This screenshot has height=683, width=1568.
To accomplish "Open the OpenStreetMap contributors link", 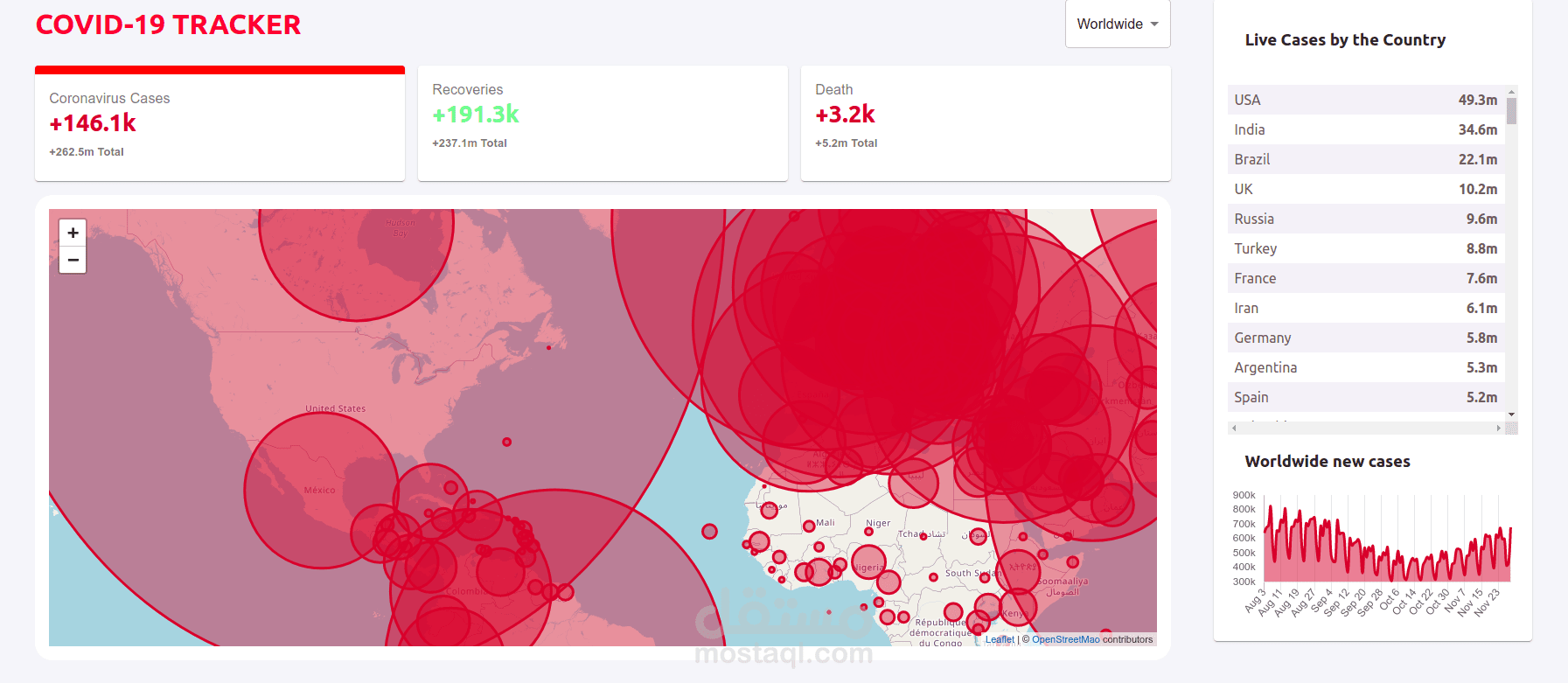I will (x=1065, y=639).
